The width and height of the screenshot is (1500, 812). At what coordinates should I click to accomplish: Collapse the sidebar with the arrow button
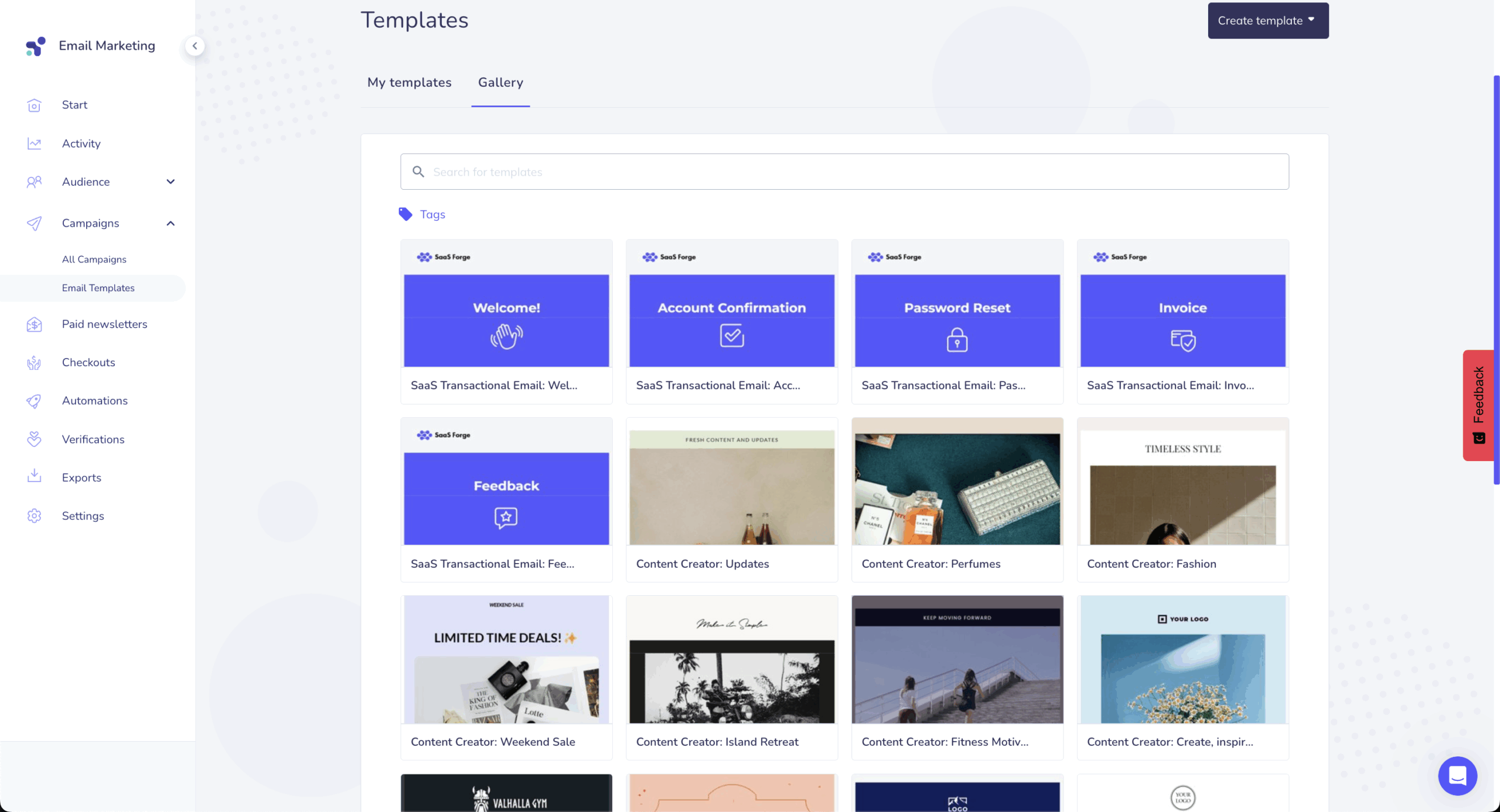195,46
